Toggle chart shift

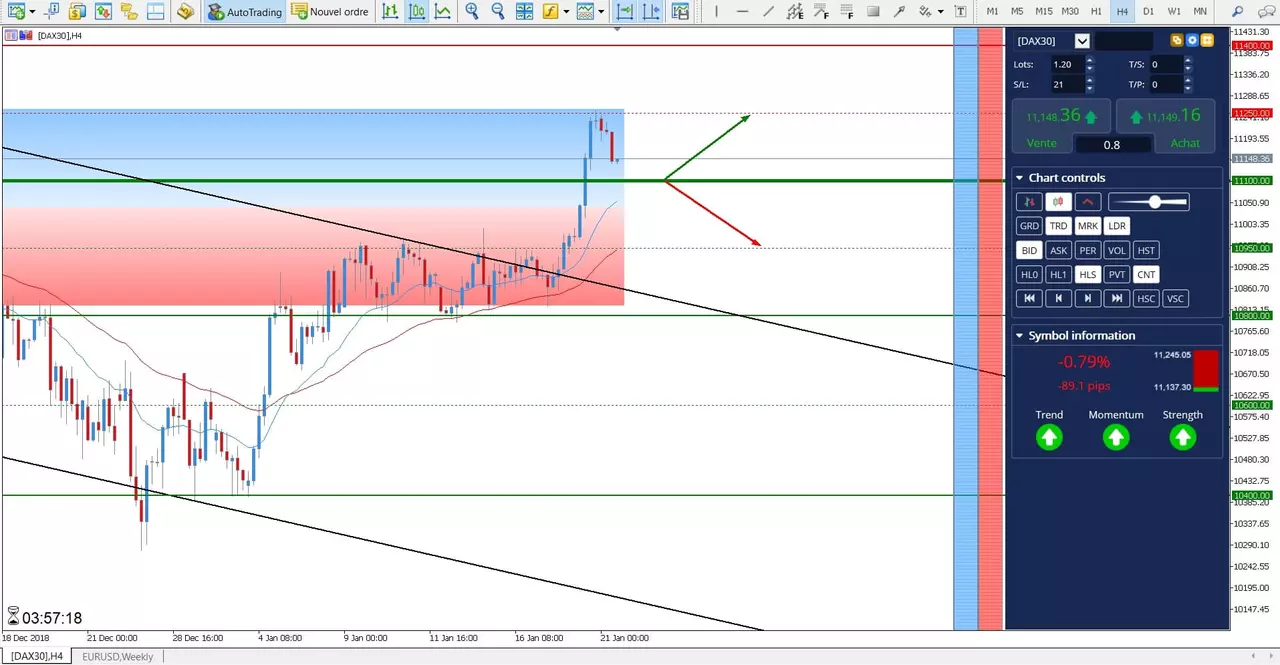[651, 12]
